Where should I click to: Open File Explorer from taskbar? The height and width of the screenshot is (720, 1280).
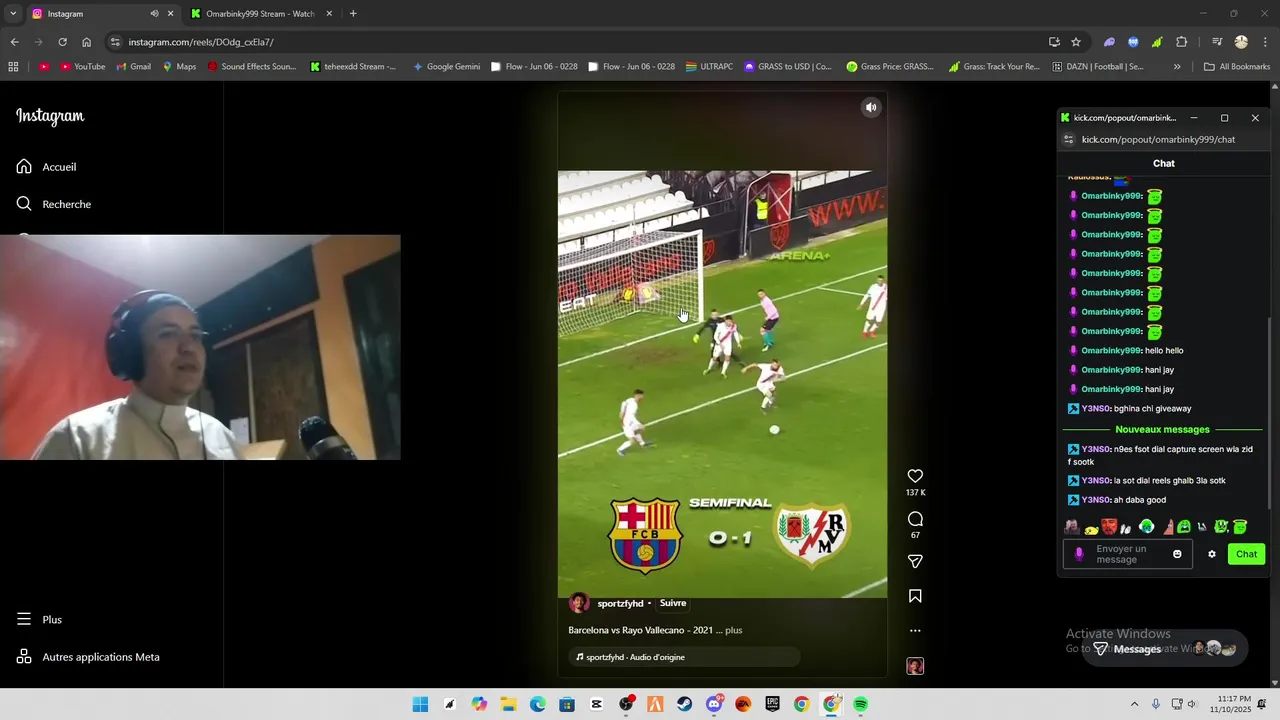(508, 704)
